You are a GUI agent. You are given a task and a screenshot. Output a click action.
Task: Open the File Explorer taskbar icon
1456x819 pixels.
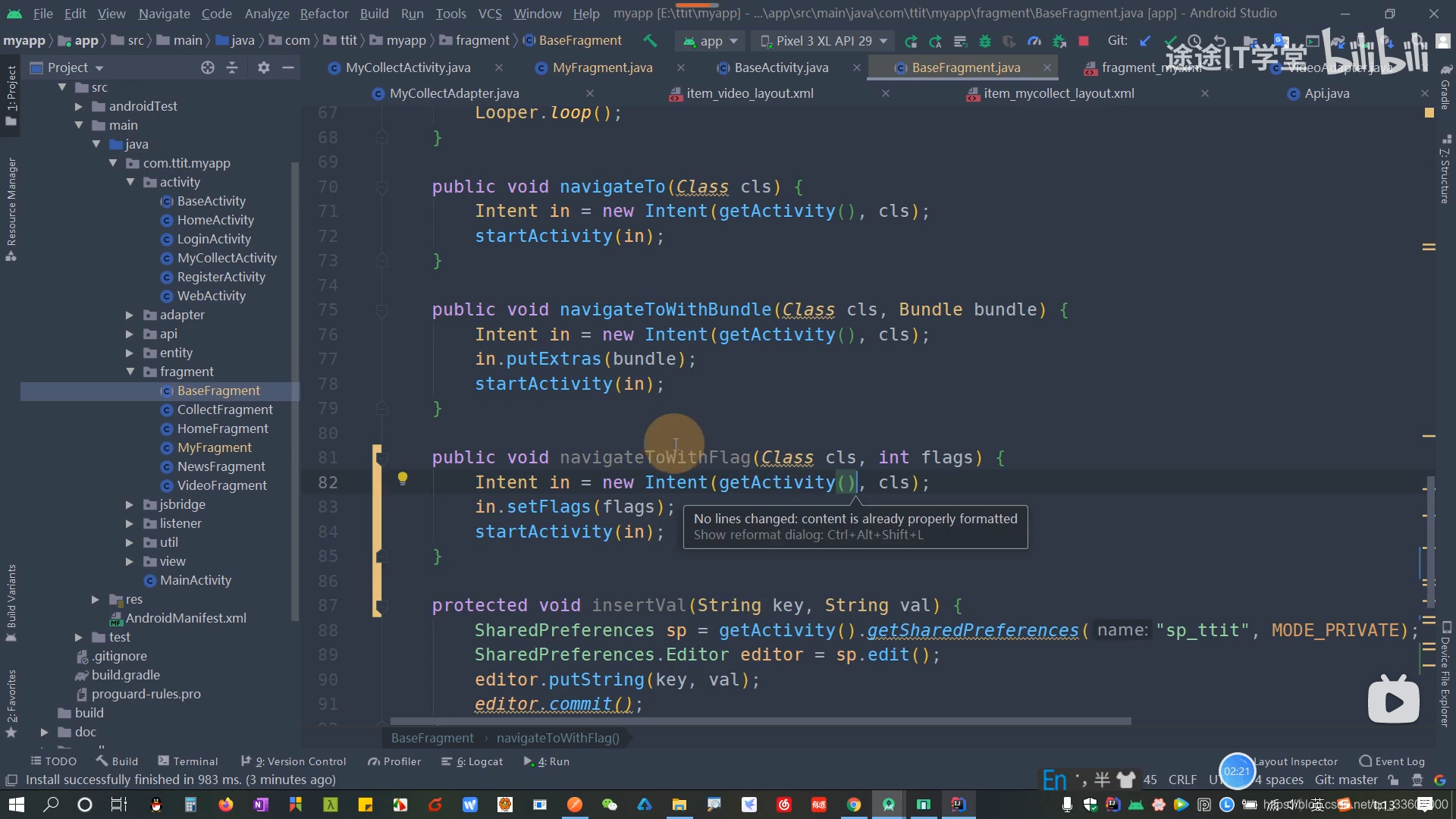click(x=679, y=805)
